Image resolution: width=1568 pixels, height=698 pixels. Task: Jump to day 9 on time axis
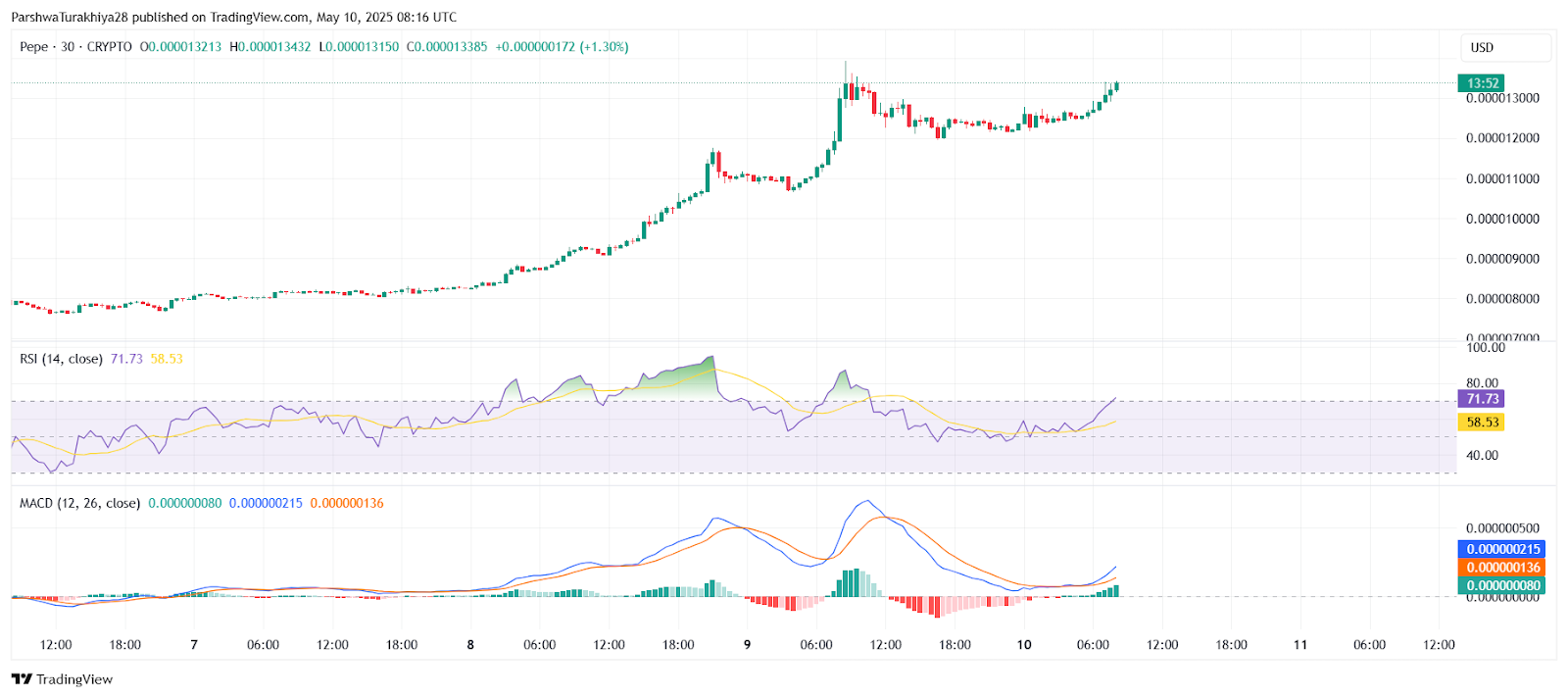pos(748,645)
